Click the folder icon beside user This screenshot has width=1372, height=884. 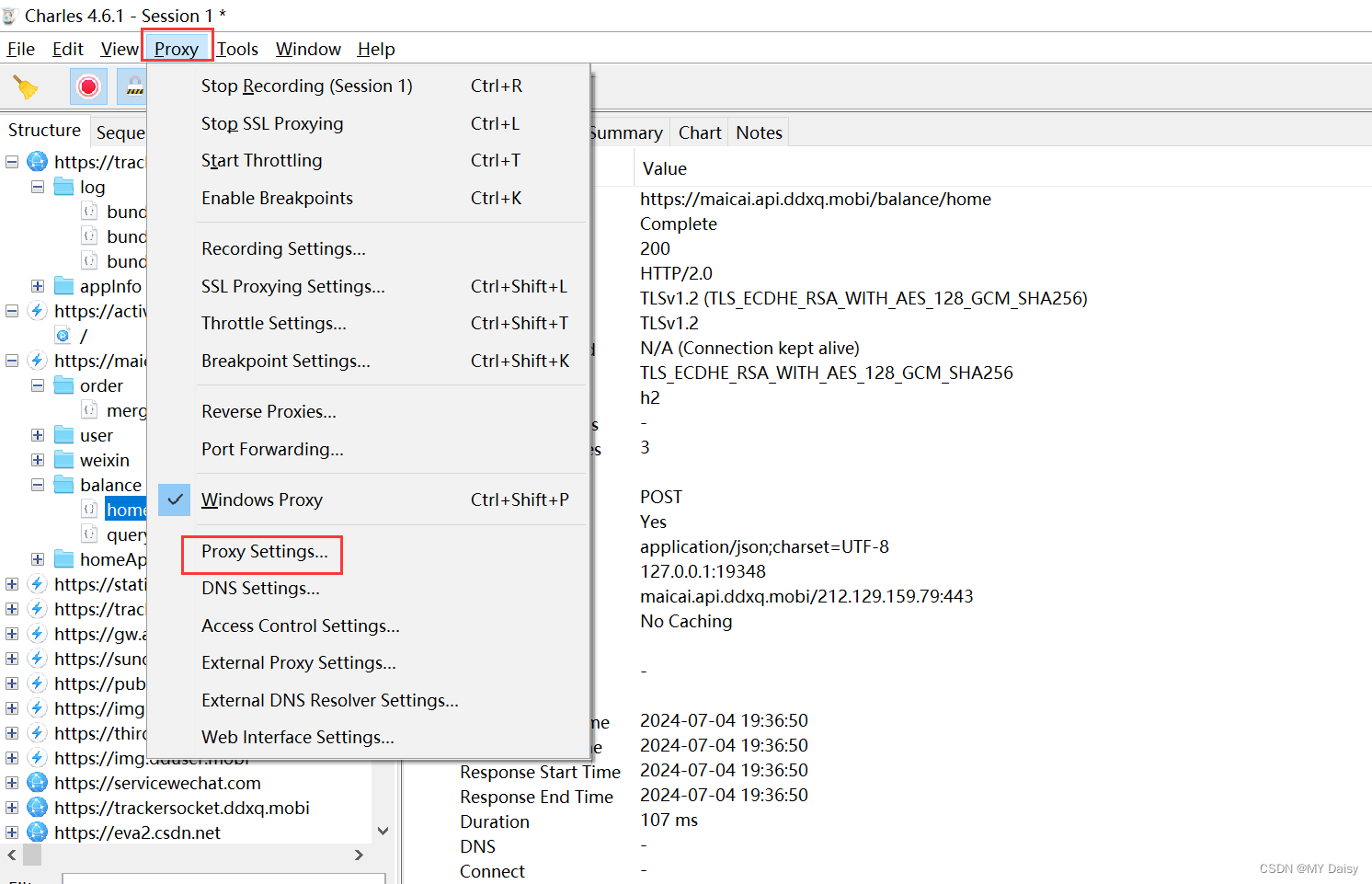pos(63,435)
